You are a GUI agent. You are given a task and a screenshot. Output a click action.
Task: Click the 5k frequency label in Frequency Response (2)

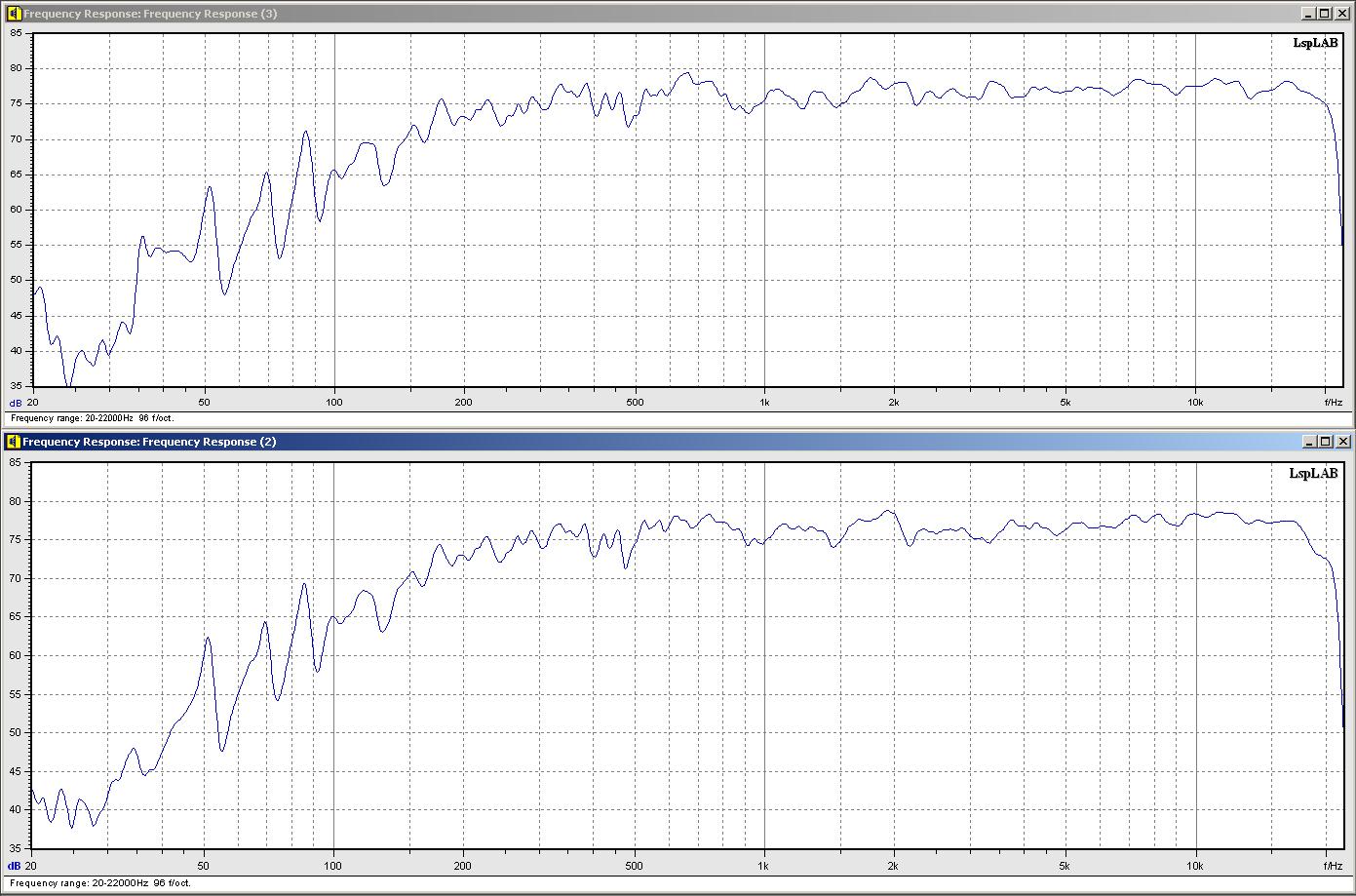(x=1065, y=865)
